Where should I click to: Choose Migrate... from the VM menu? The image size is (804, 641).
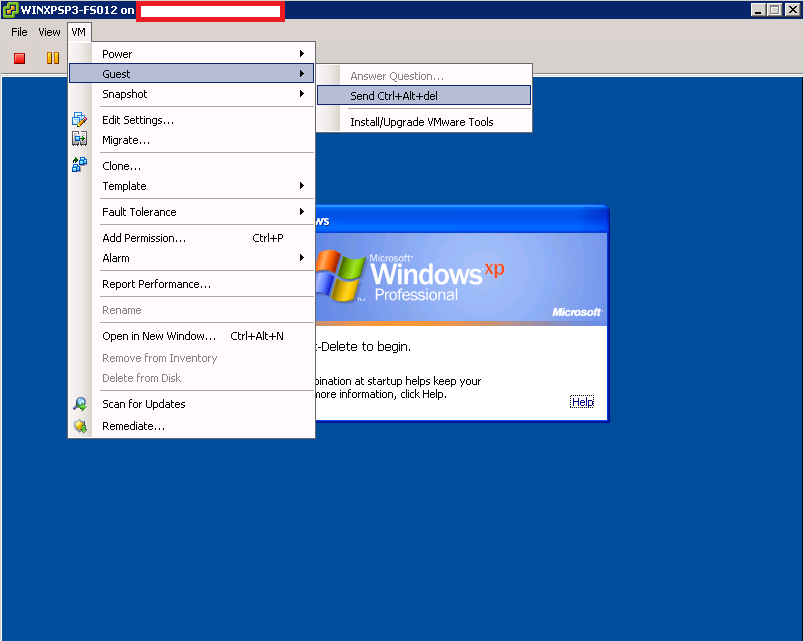[191, 140]
